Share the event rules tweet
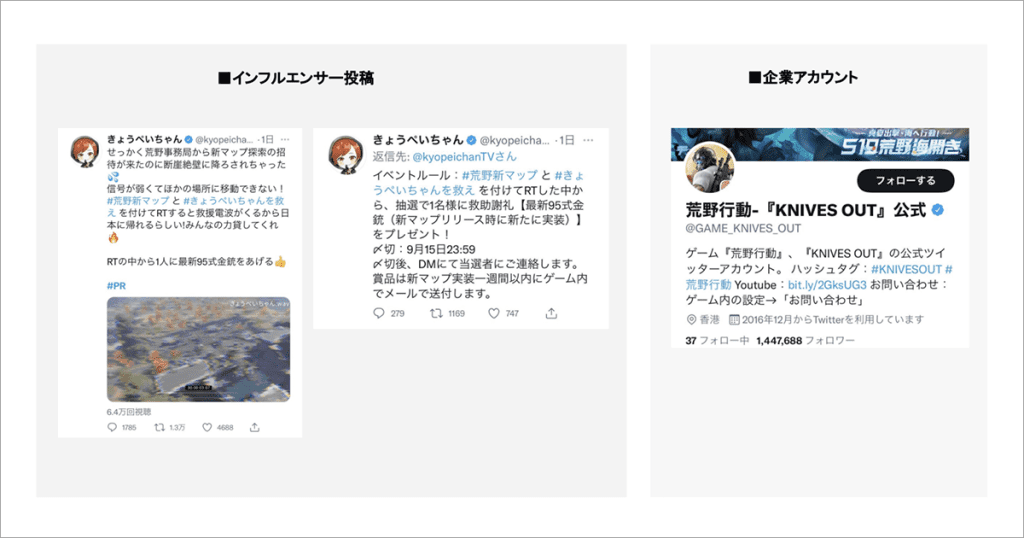 coord(551,313)
